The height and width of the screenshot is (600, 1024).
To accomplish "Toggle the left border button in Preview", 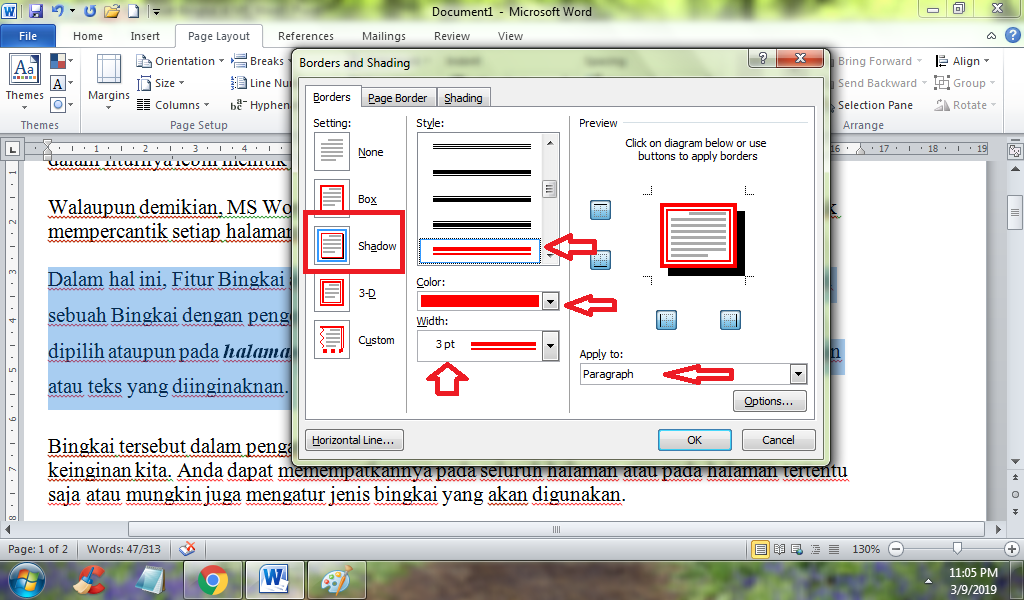I will pos(666,320).
